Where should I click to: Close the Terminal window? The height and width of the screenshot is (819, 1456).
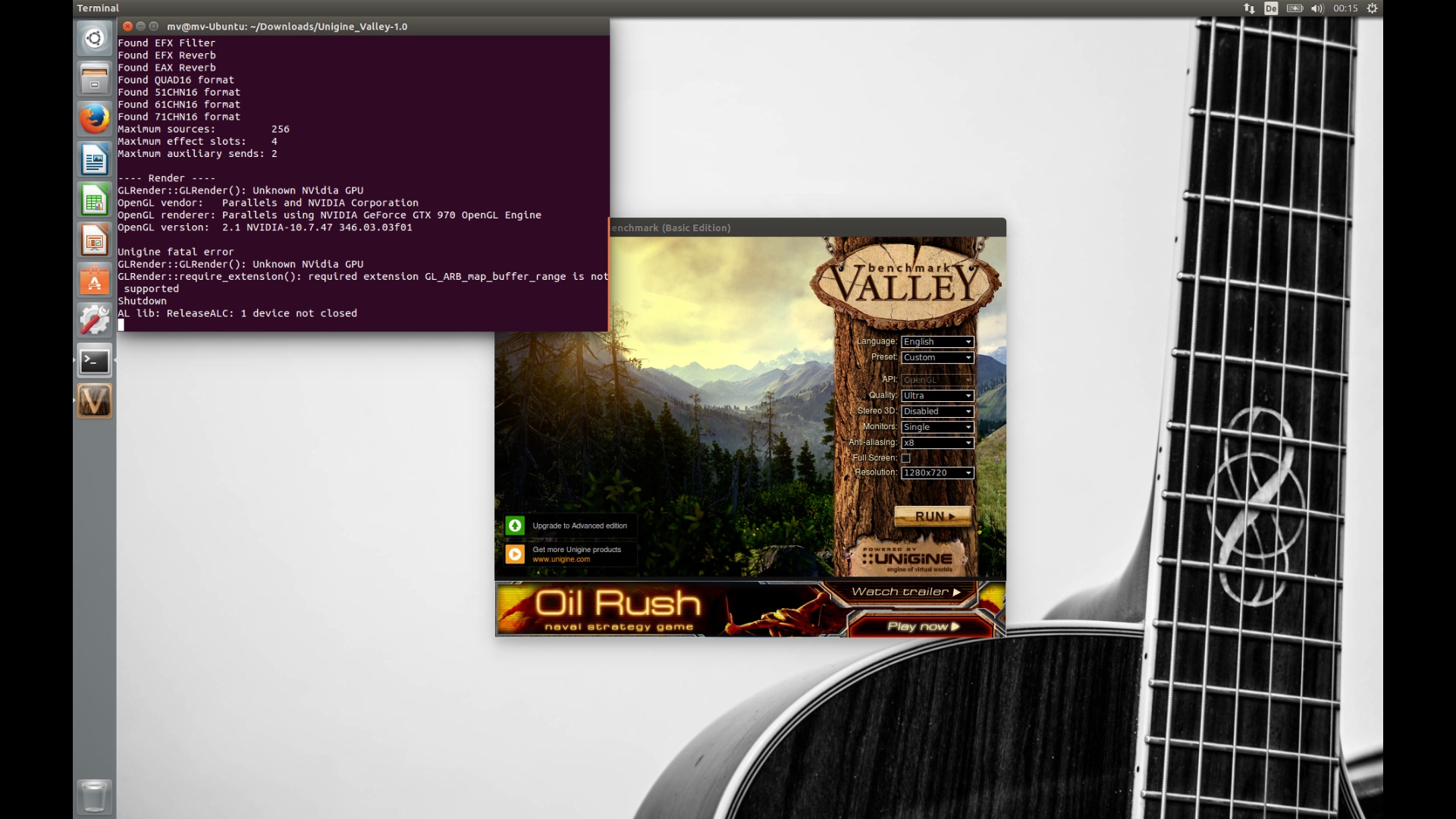tap(127, 26)
